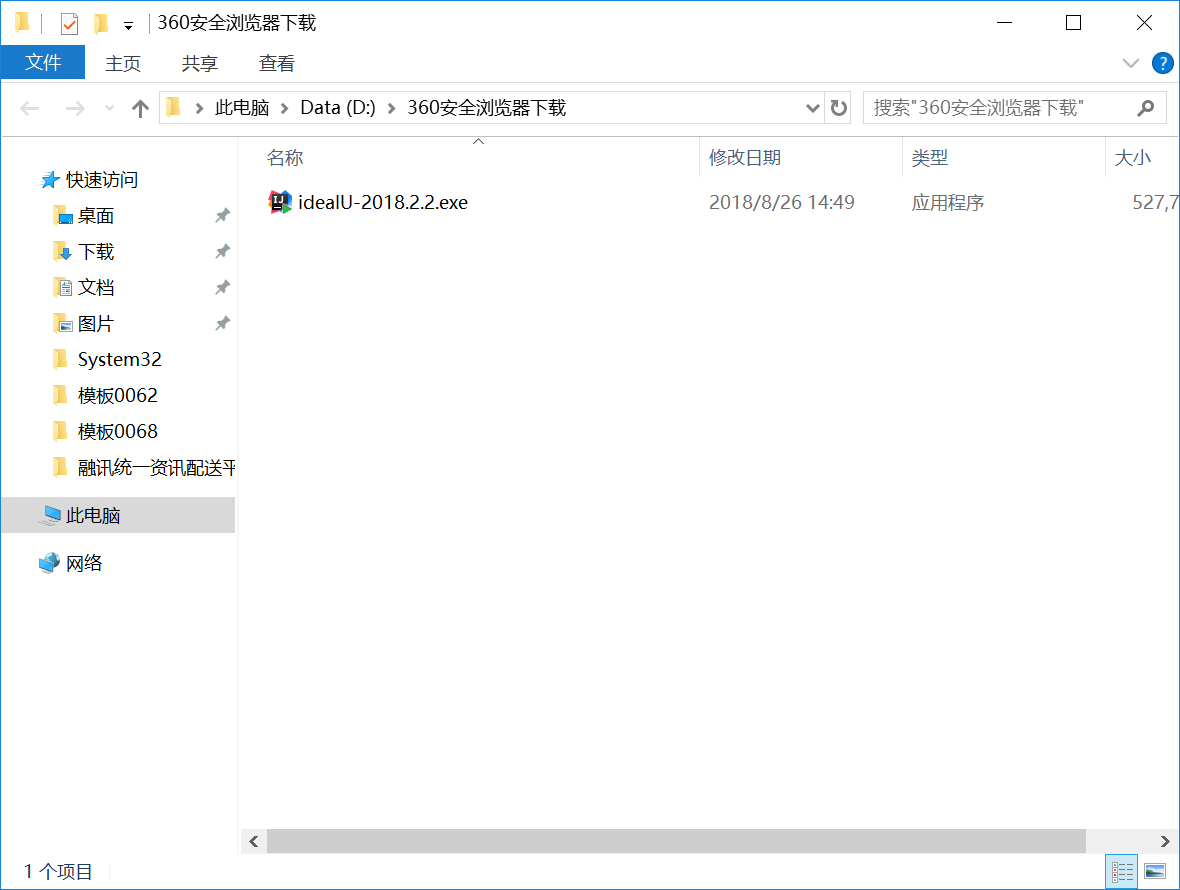The image size is (1180, 890).
Task: Open 文档 in the navigation pane
Action: [96, 287]
